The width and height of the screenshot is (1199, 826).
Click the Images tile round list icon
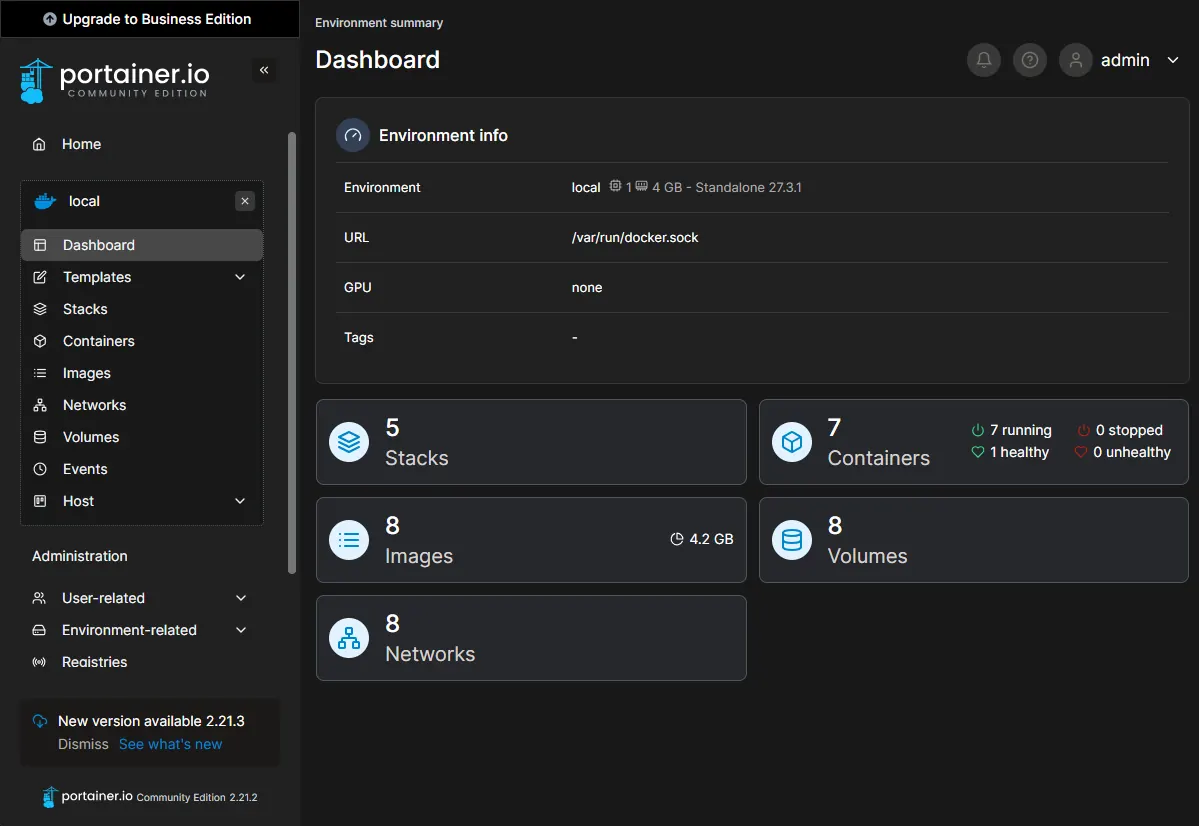349,540
